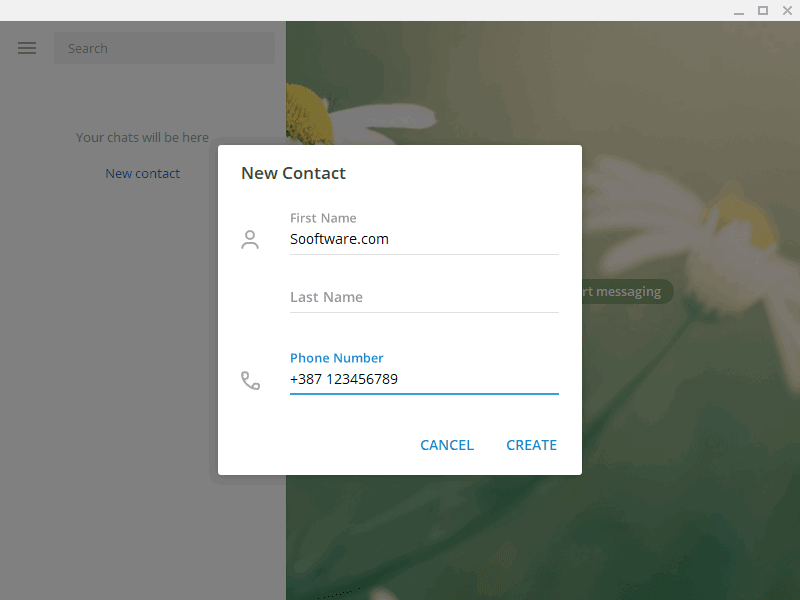Select the Phone Number input
This screenshot has height=600, width=800.
pos(424,379)
